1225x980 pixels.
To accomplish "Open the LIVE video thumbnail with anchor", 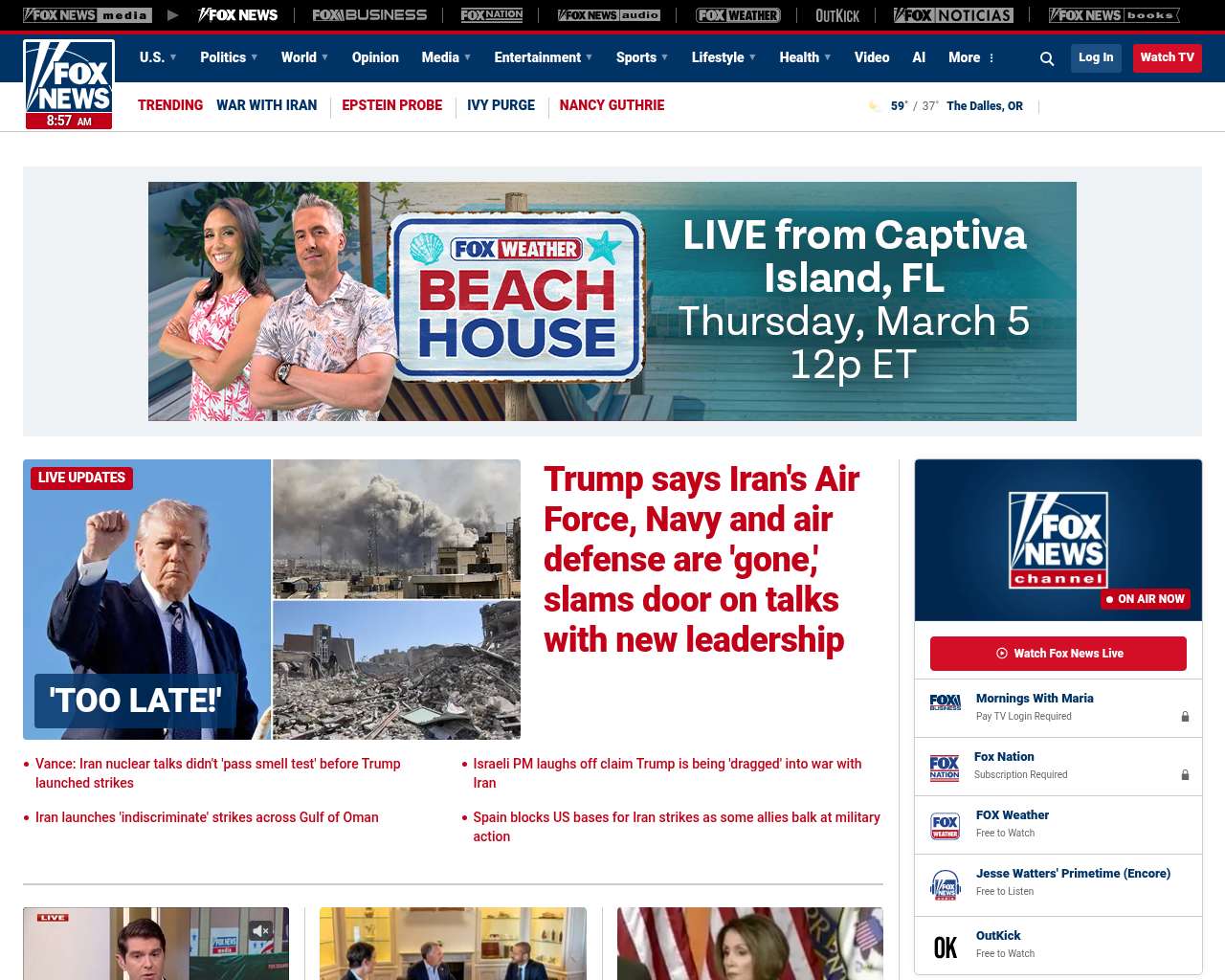I will pos(156,944).
